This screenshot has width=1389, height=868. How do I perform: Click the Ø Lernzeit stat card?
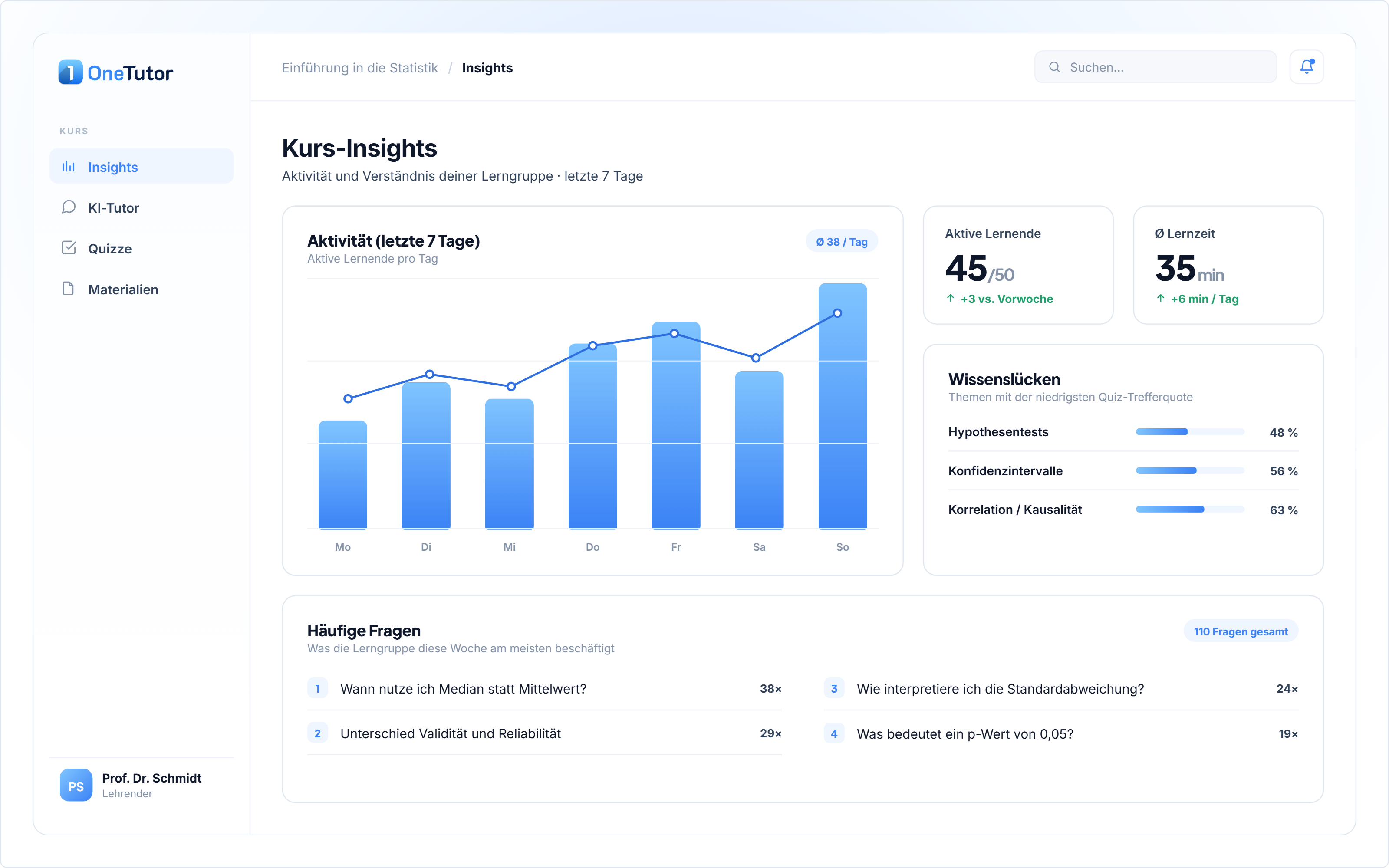pos(1228,265)
